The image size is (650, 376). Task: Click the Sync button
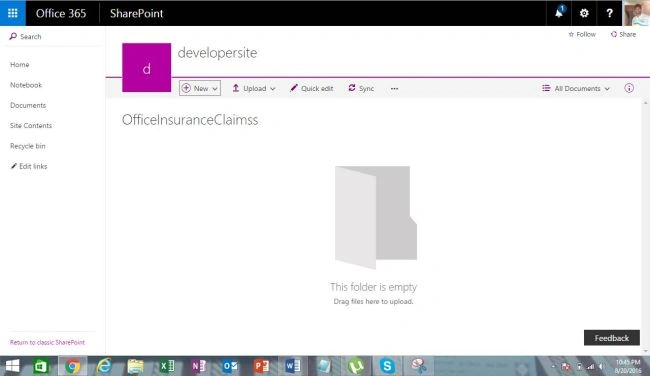click(x=361, y=88)
